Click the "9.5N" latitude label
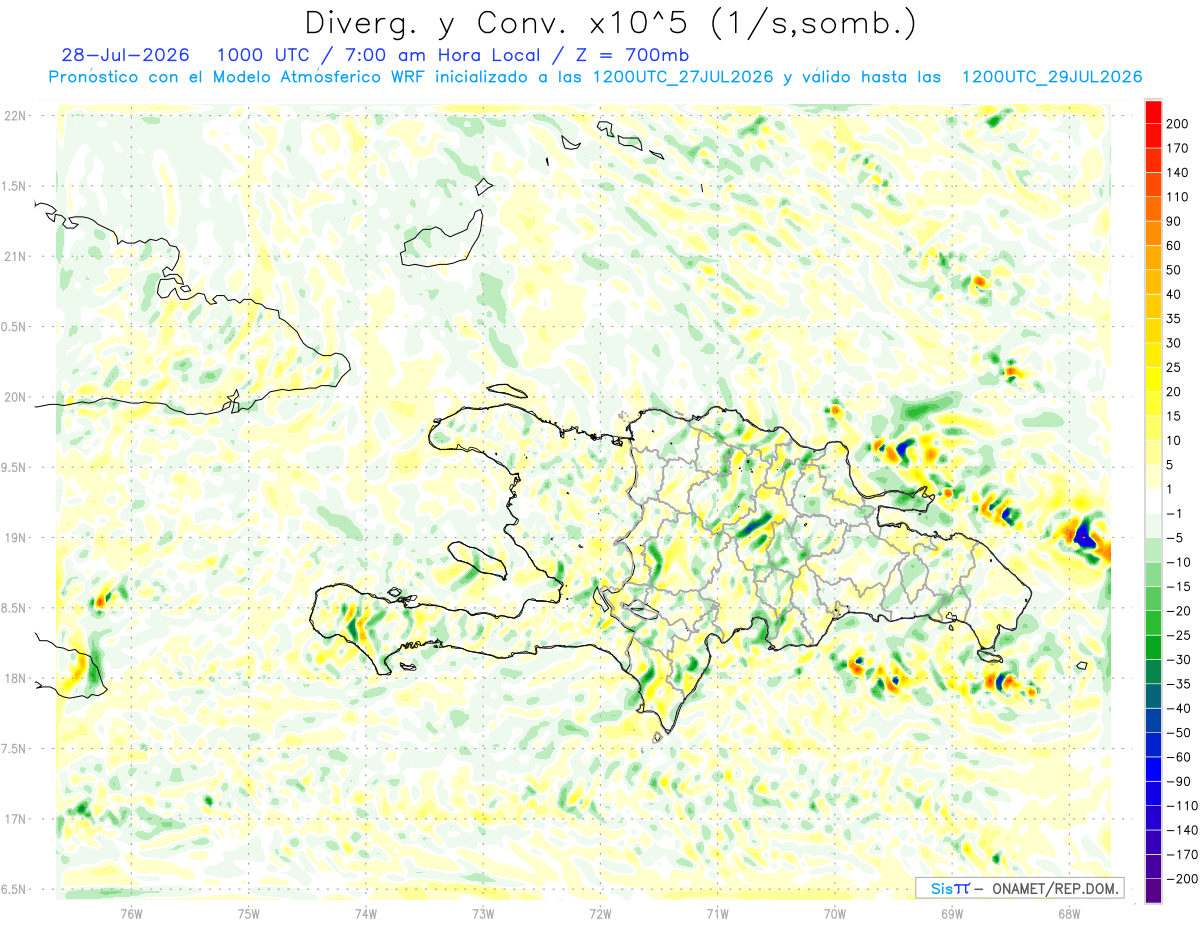This screenshot has width=1200, height=927. click(14, 467)
